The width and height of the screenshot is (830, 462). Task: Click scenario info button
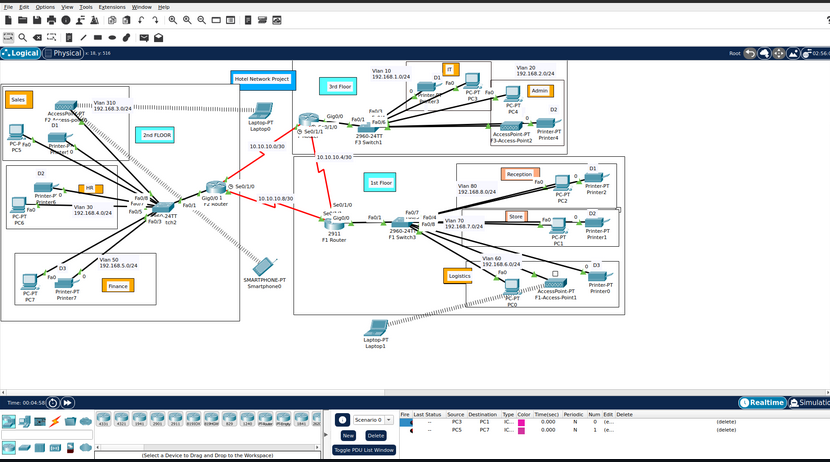(342, 420)
